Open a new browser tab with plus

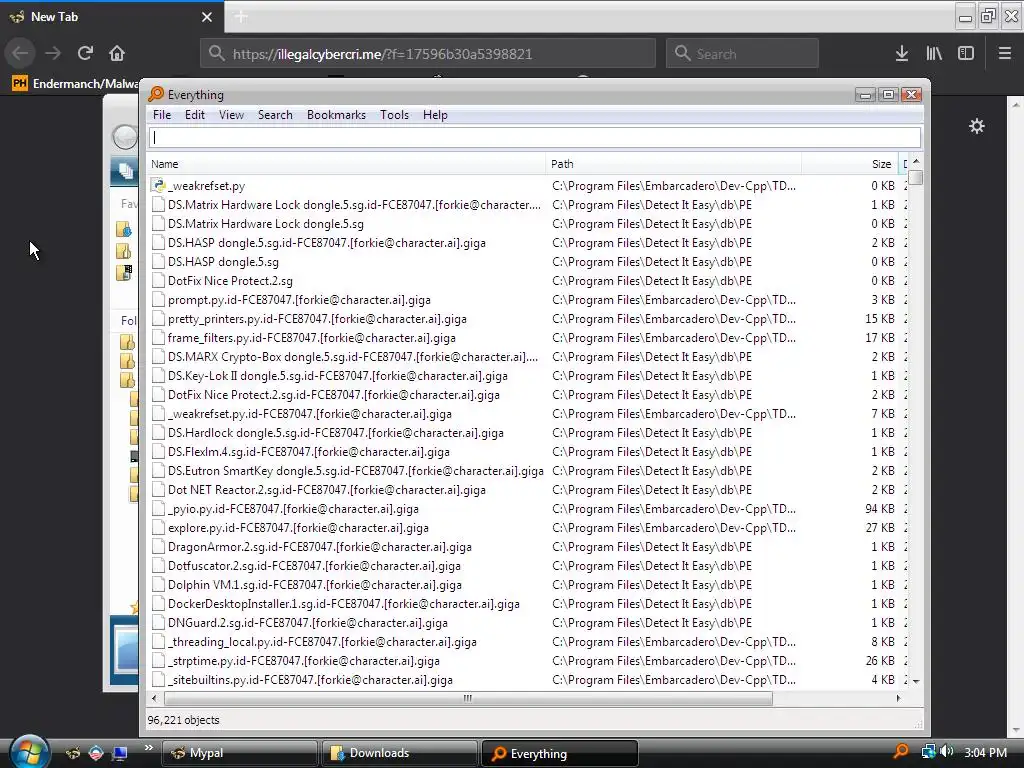(241, 17)
